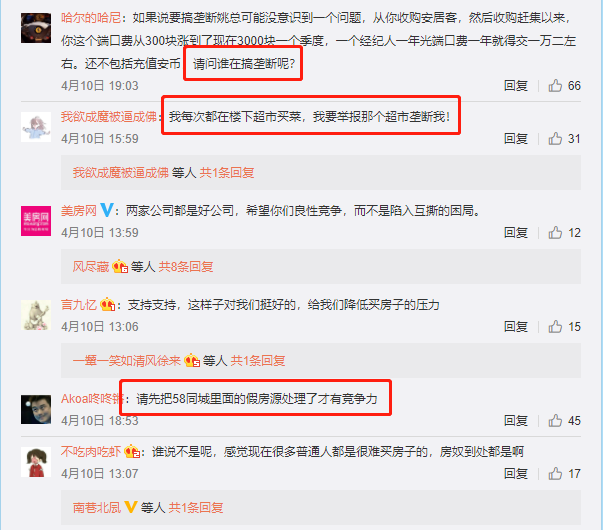Viewport: 603px width, 530px height.
Task: Click the crown badge next to 言九亿
Action: 107,305
